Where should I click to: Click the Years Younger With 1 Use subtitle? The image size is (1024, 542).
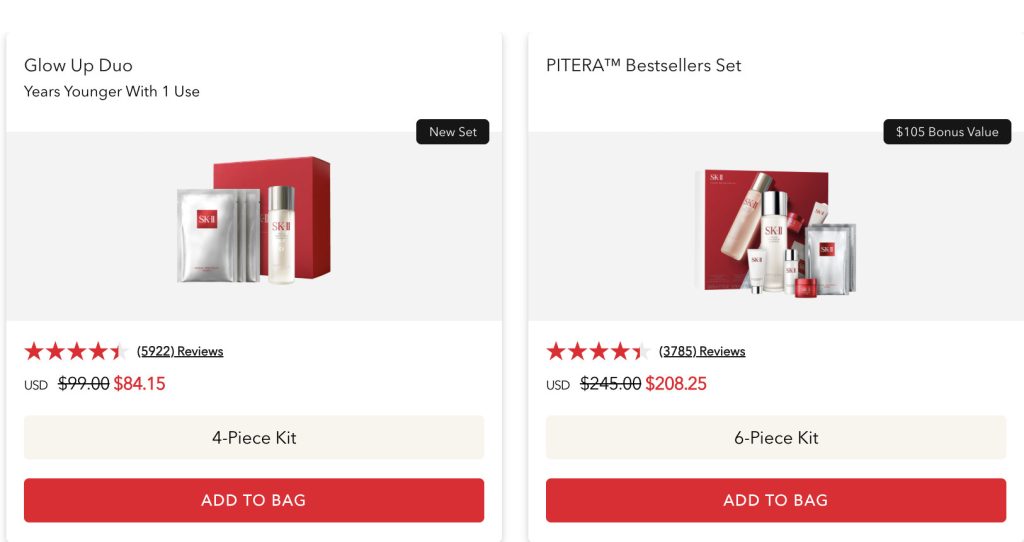(112, 92)
